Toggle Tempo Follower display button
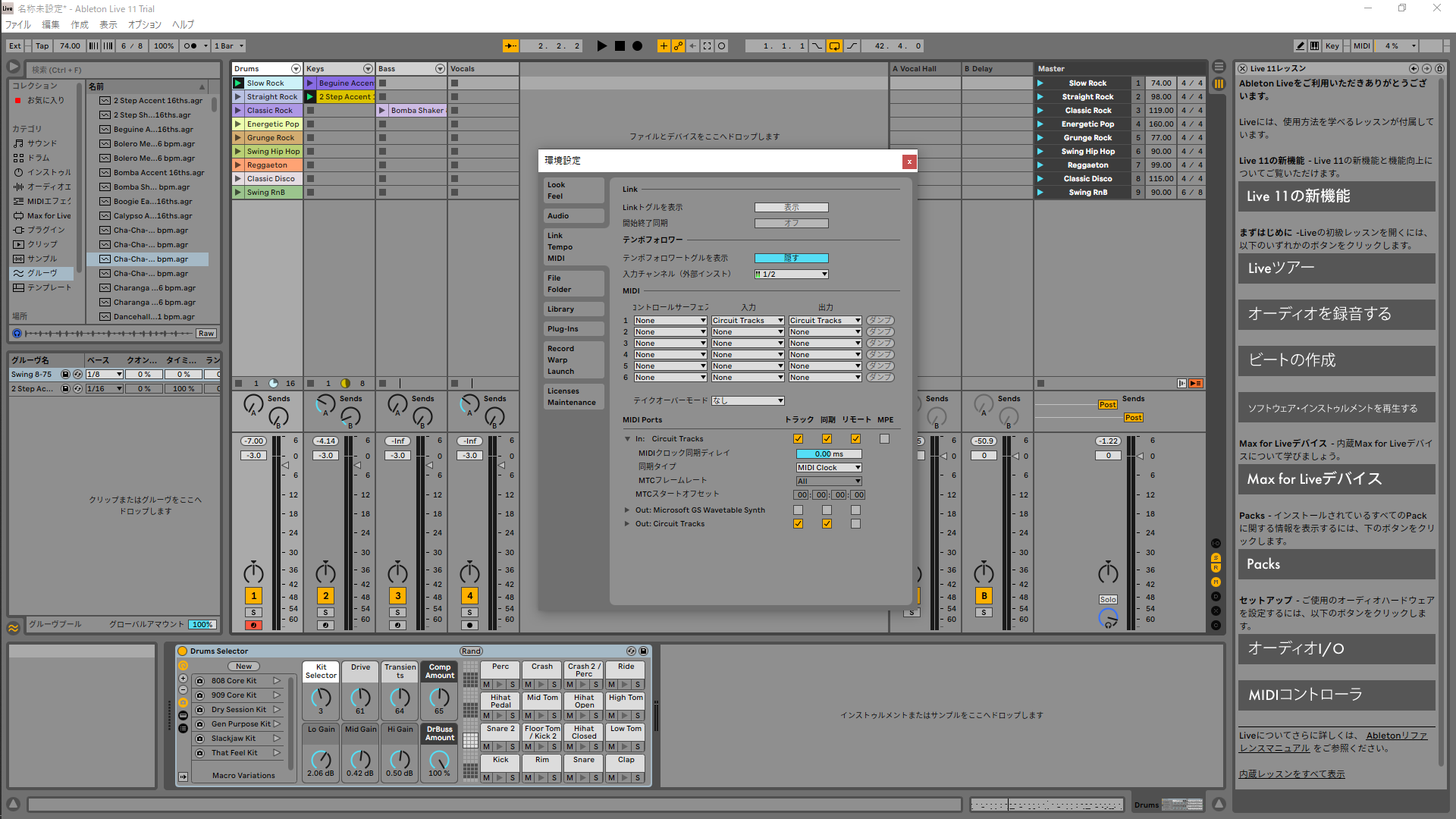 click(x=791, y=259)
